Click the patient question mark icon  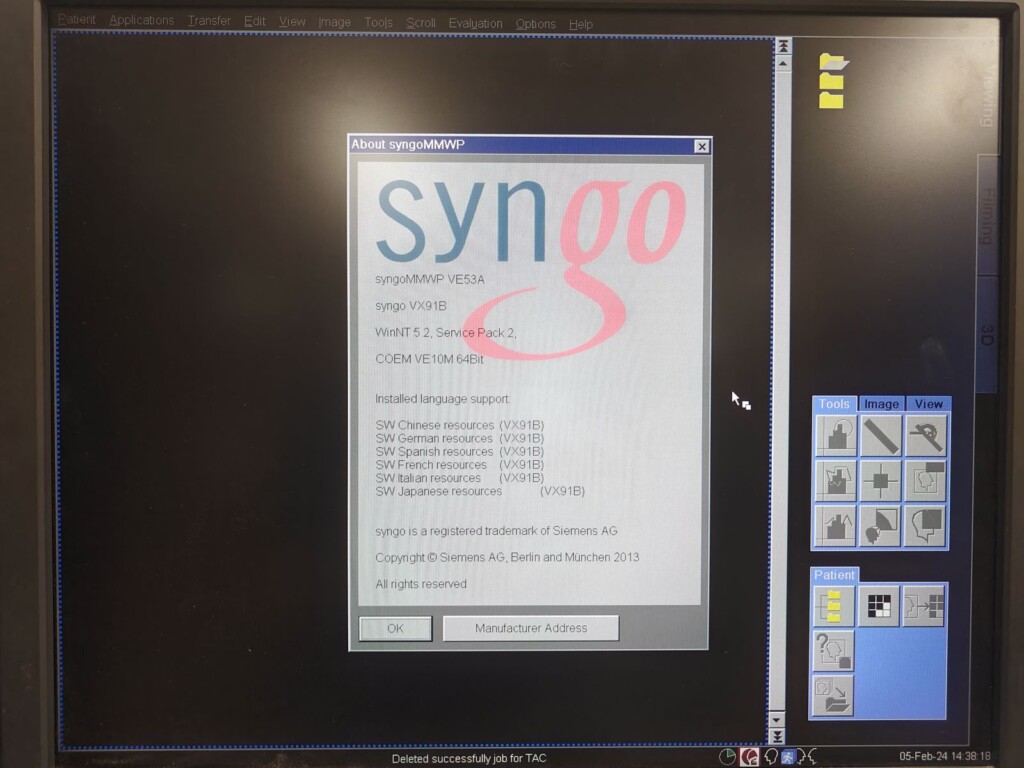tap(835, 651)
